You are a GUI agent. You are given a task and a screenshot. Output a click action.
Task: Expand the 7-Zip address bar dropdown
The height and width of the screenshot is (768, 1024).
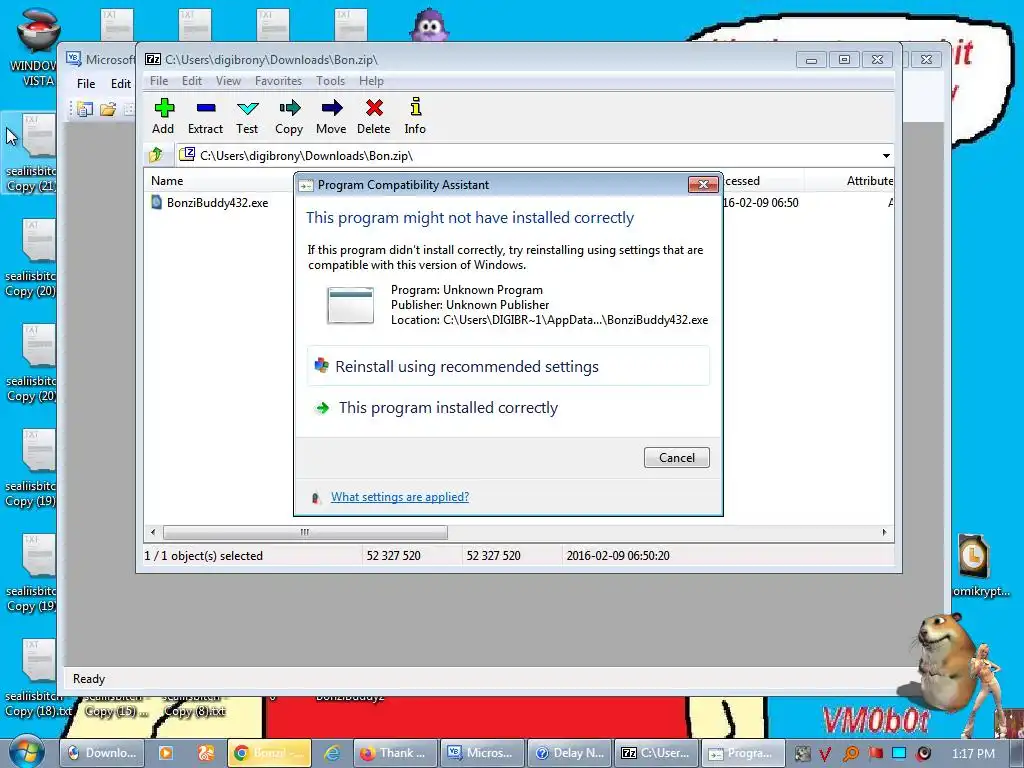(x=886, y=155)
